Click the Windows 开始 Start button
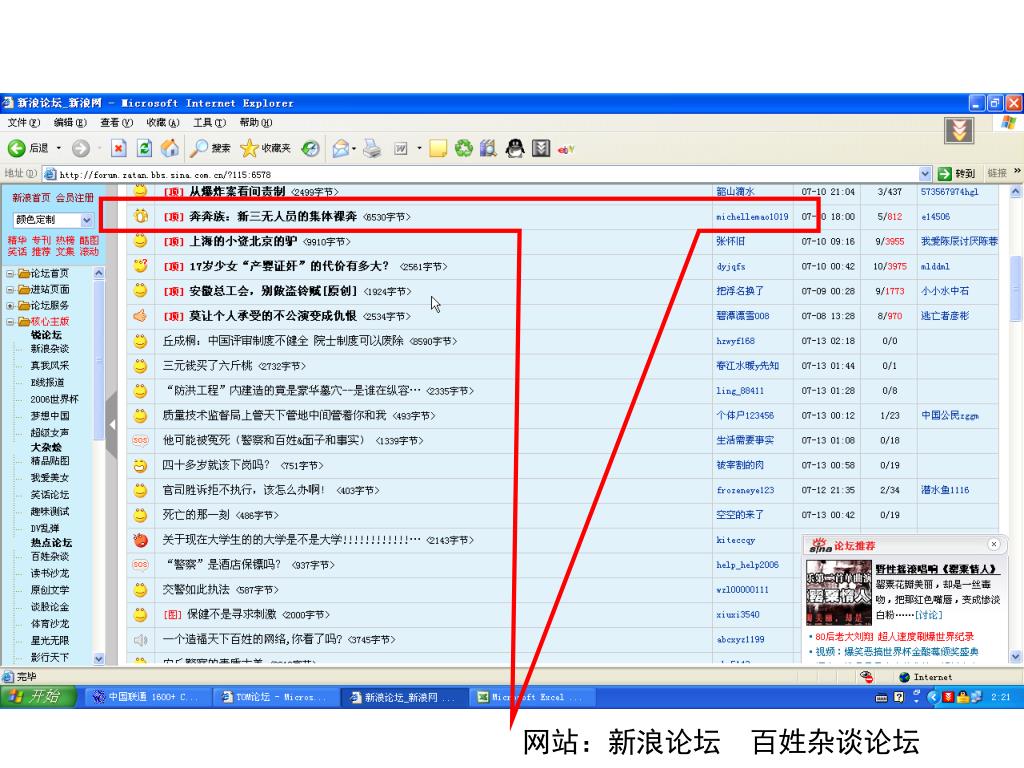The image size is (1024, 768). coord(37,697)
